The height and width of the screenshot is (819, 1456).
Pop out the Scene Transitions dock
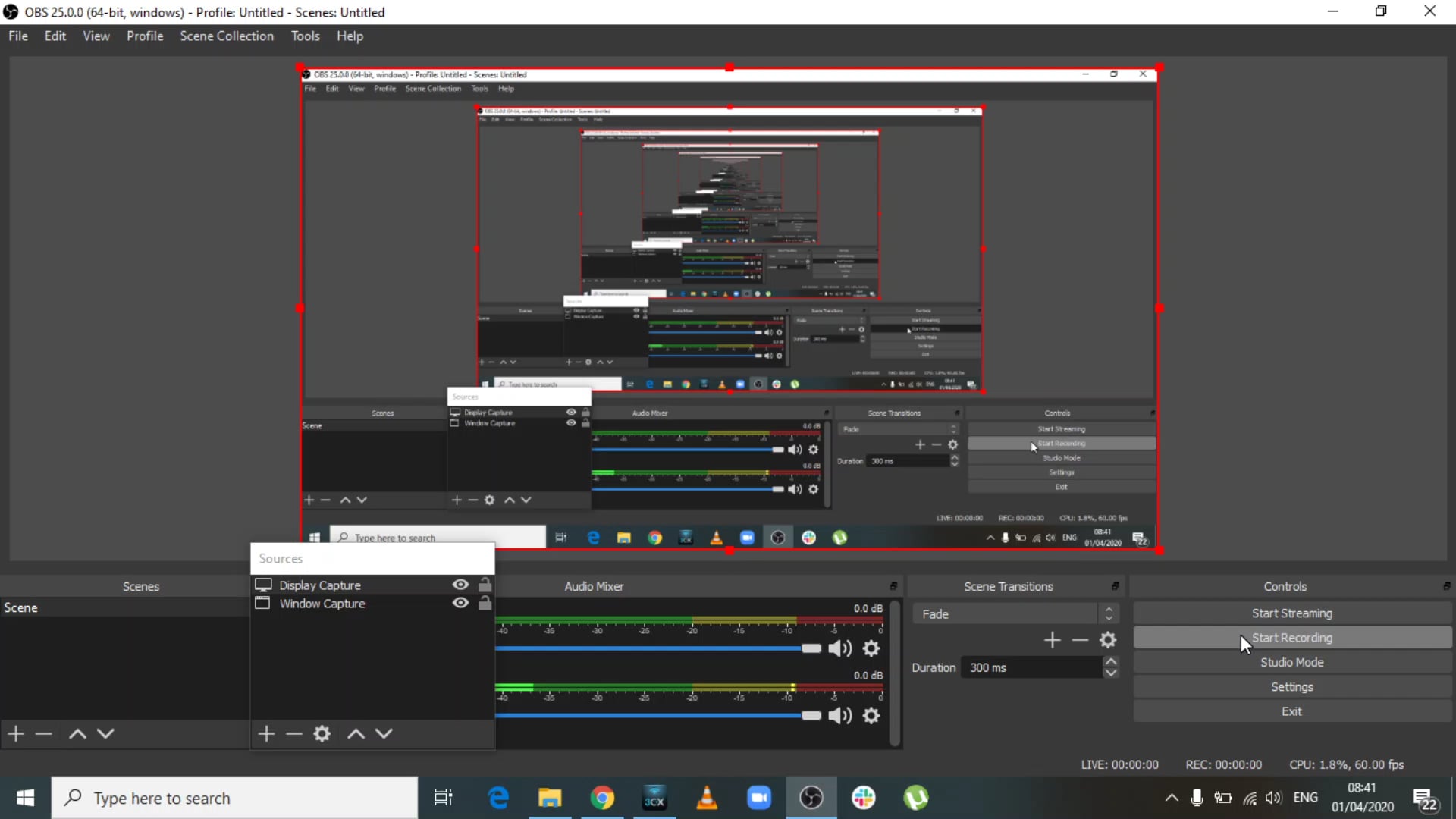point(1115,586)
